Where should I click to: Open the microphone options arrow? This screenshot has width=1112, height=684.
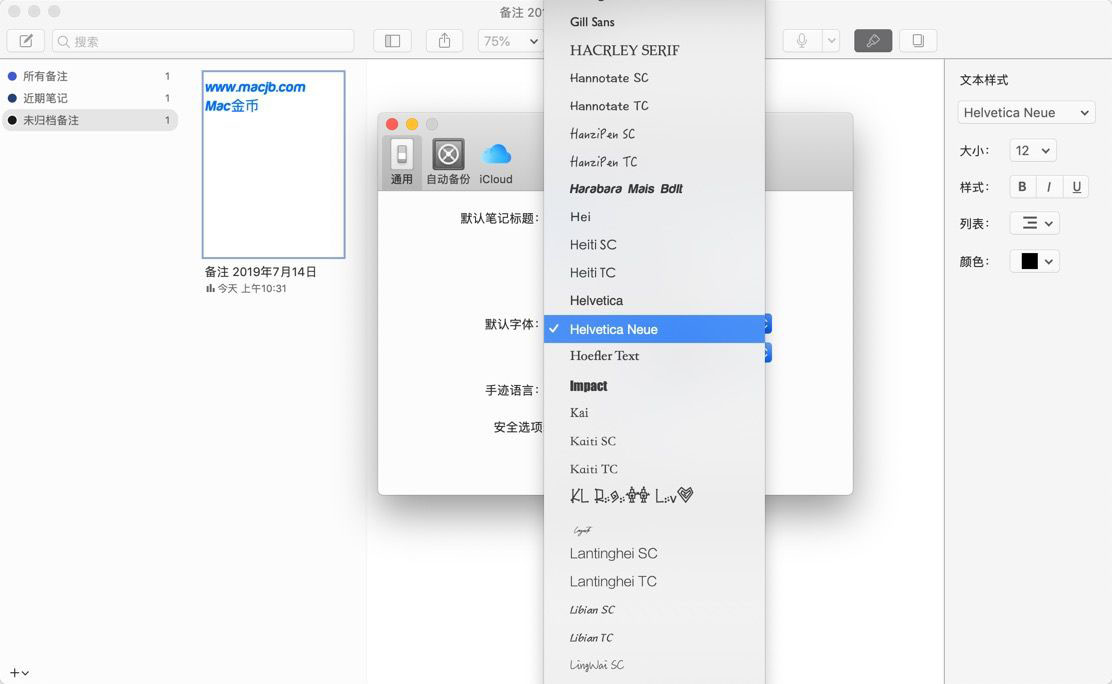[831, 41]
